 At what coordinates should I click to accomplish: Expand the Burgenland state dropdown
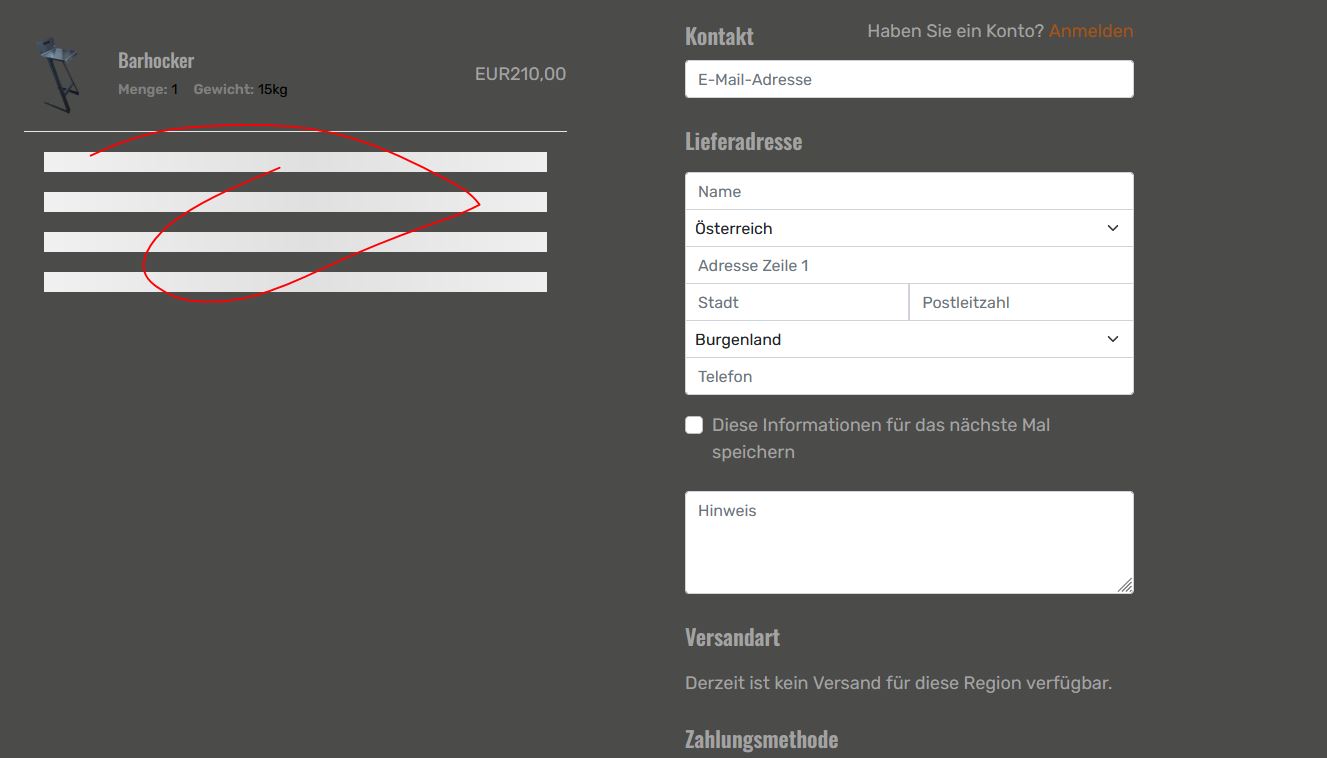pos(908,340)
